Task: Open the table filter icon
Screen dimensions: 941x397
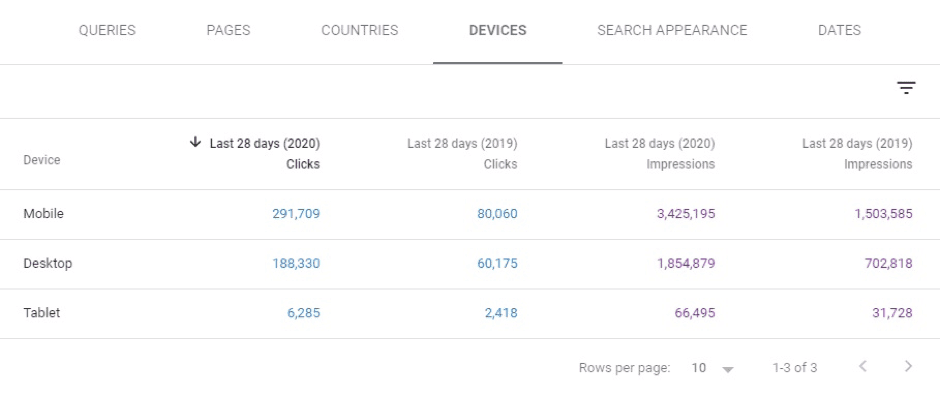Action: [x=906, y=89]
